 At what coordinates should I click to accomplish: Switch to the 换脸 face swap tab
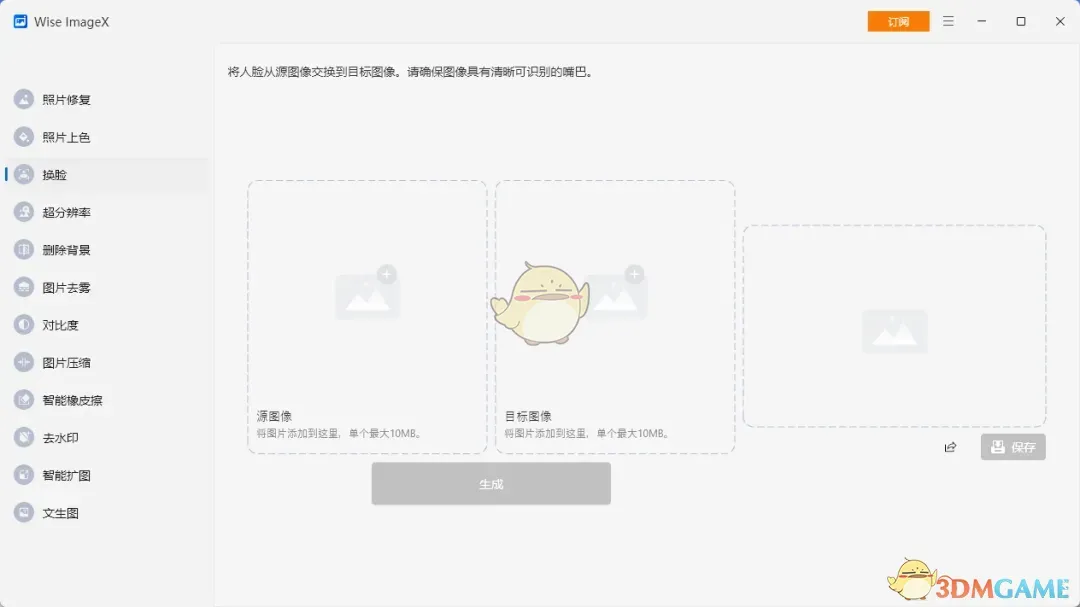point(55,175)
